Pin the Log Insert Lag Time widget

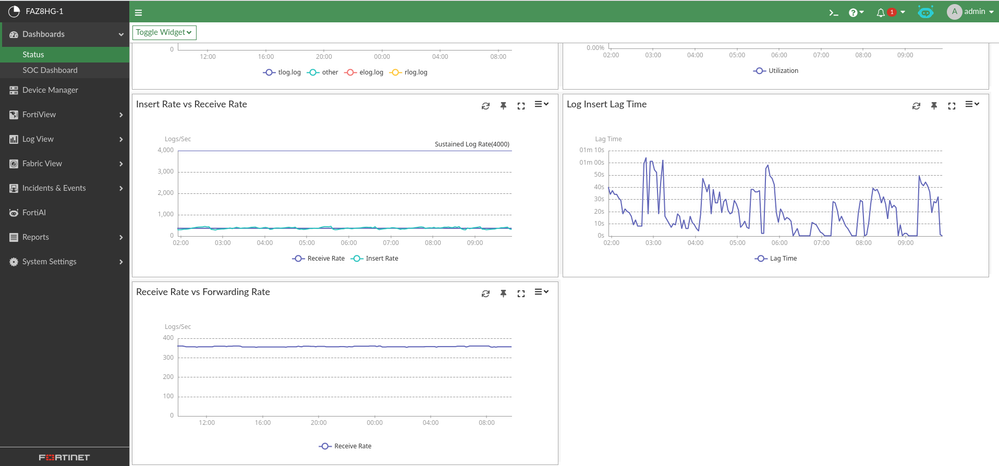(x=935, y=104)
